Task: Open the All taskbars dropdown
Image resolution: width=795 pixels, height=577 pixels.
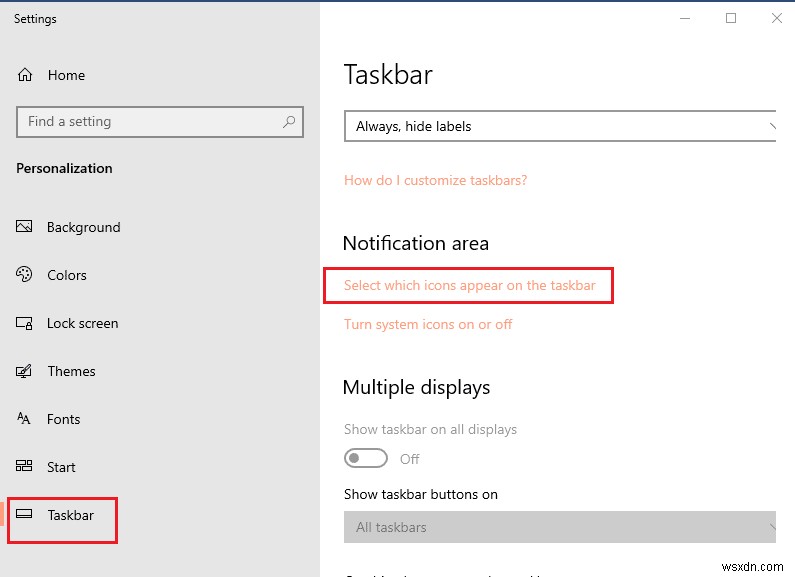Action: [x=560, y=527]
